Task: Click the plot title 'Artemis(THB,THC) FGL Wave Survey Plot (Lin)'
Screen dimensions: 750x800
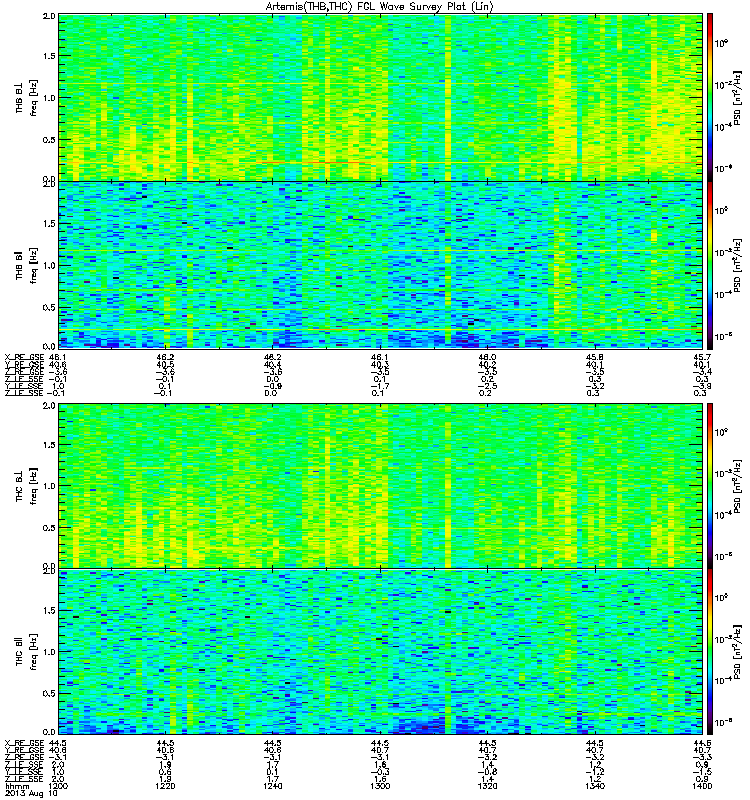Action: (x=380, y=7)
